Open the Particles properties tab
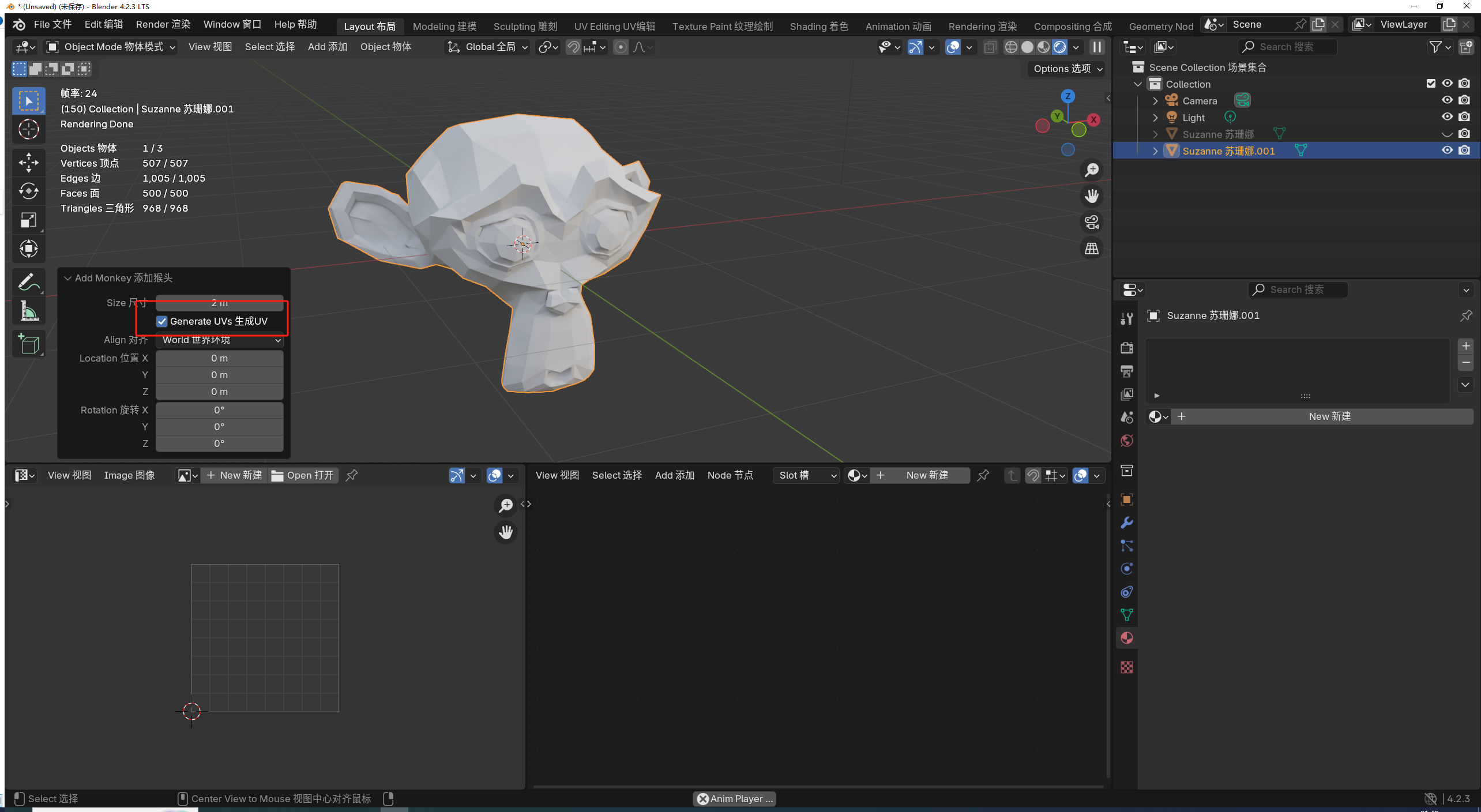Viewport: 1481px width, 812px height. pyautogui.click(x=1126, y=546)
